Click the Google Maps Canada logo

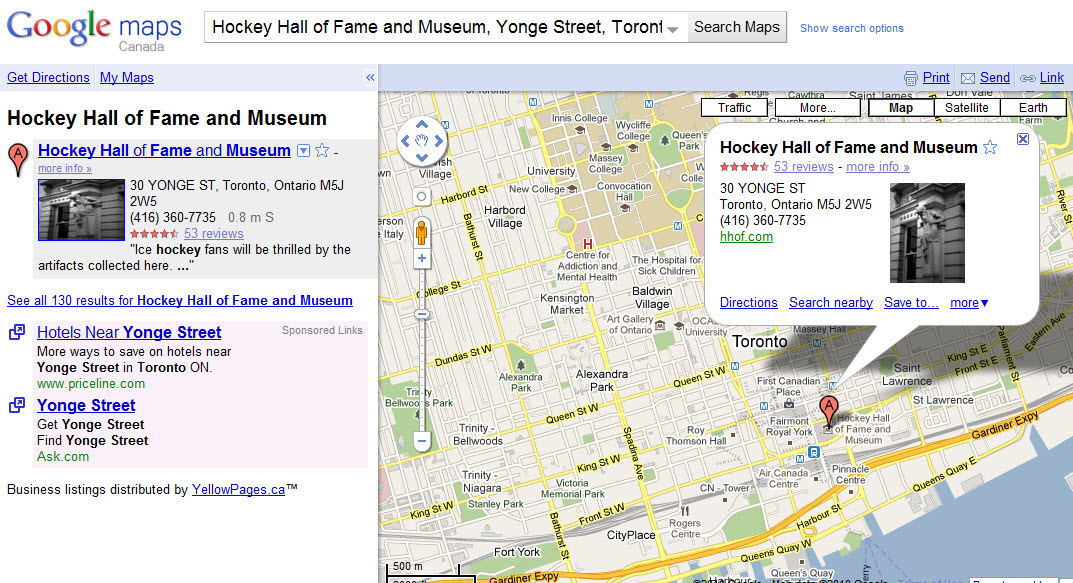pyautogui.click(x=94, y=30)
